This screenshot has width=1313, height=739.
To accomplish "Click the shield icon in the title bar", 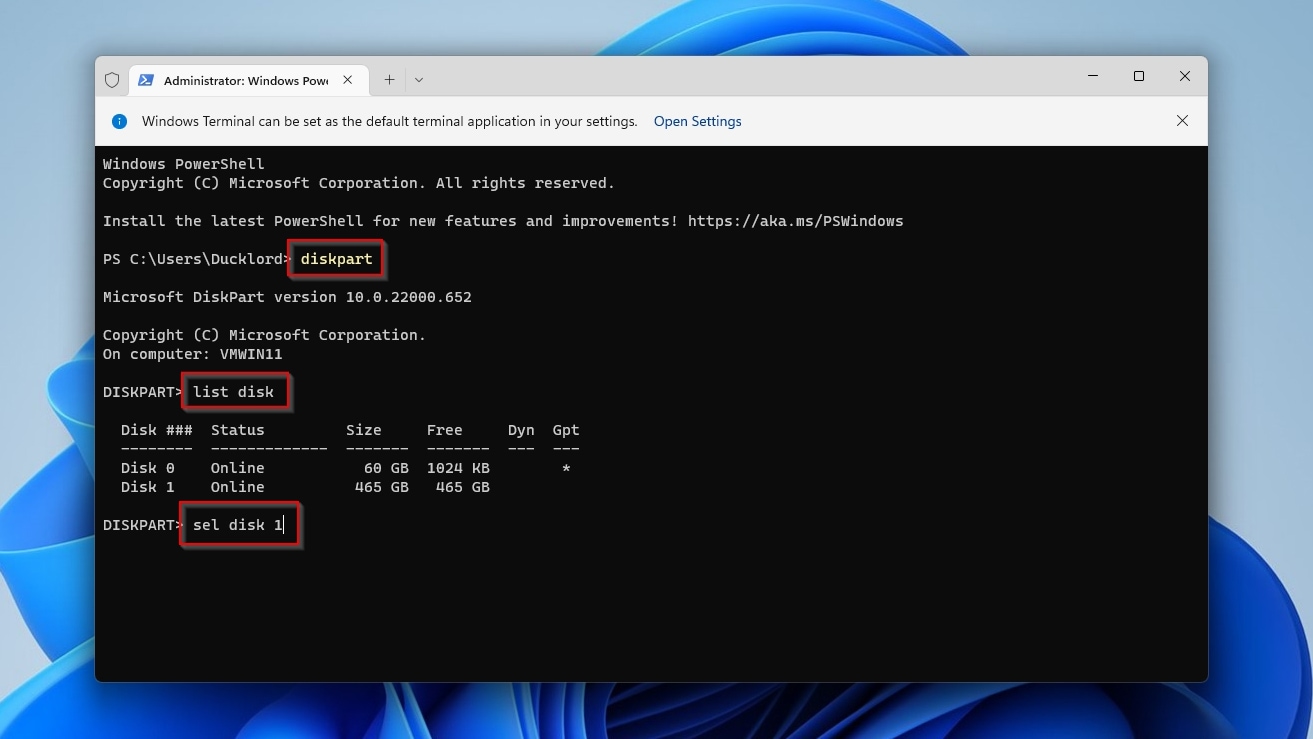I will (112, 80).
